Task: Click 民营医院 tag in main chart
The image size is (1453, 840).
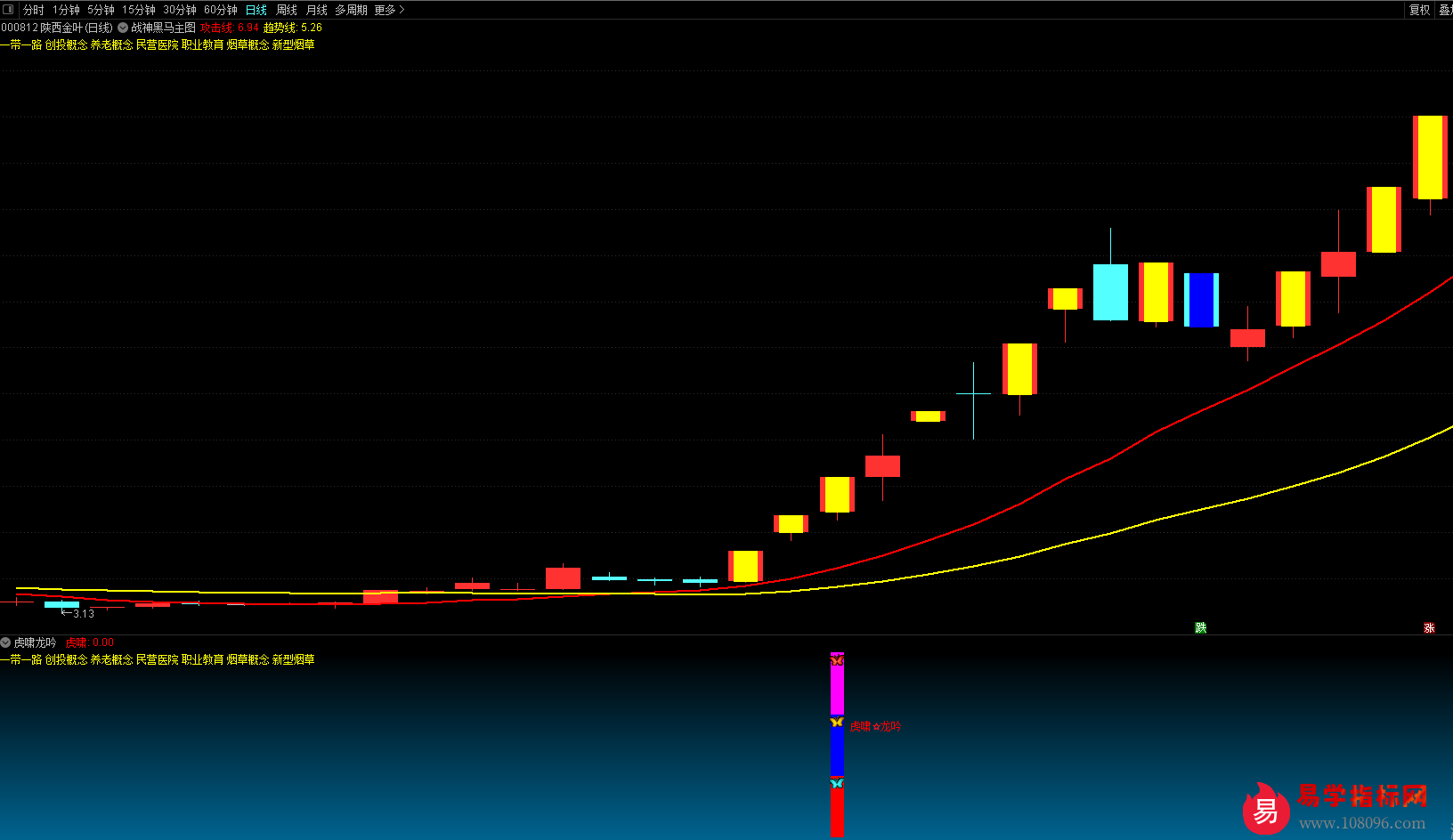Action: [x=158, y=44]
